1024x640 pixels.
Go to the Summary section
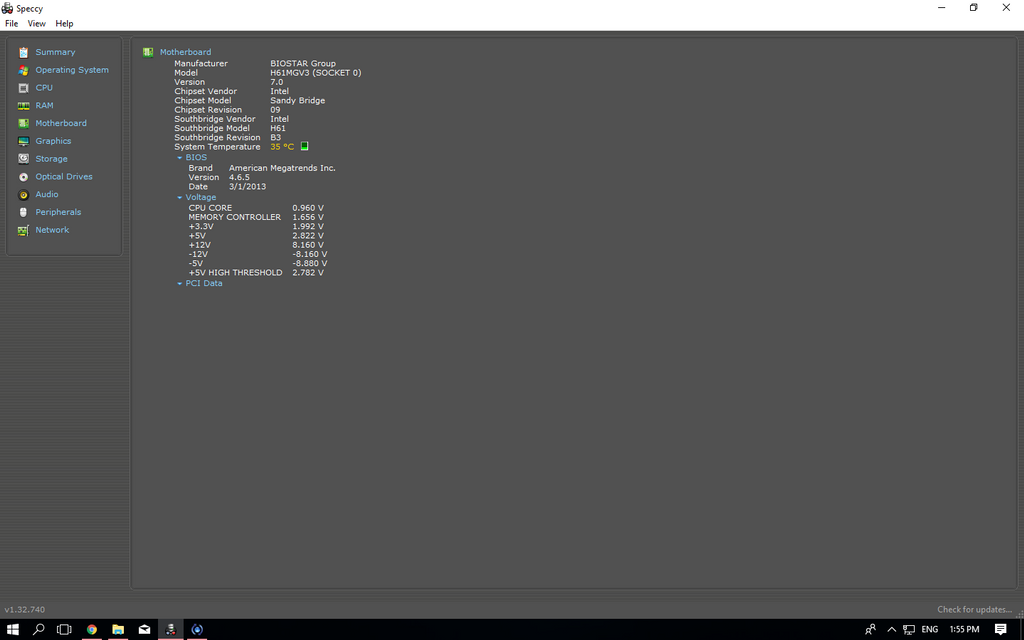[x=56, y=52]
